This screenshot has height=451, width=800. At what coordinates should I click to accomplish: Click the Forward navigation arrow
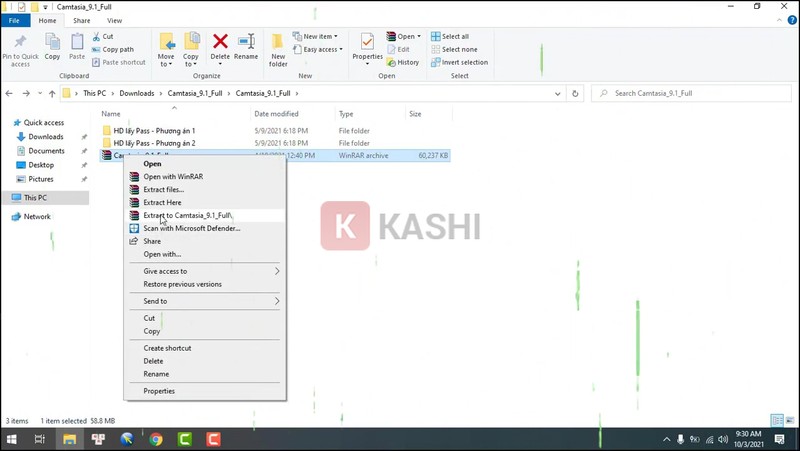point(26,93)
